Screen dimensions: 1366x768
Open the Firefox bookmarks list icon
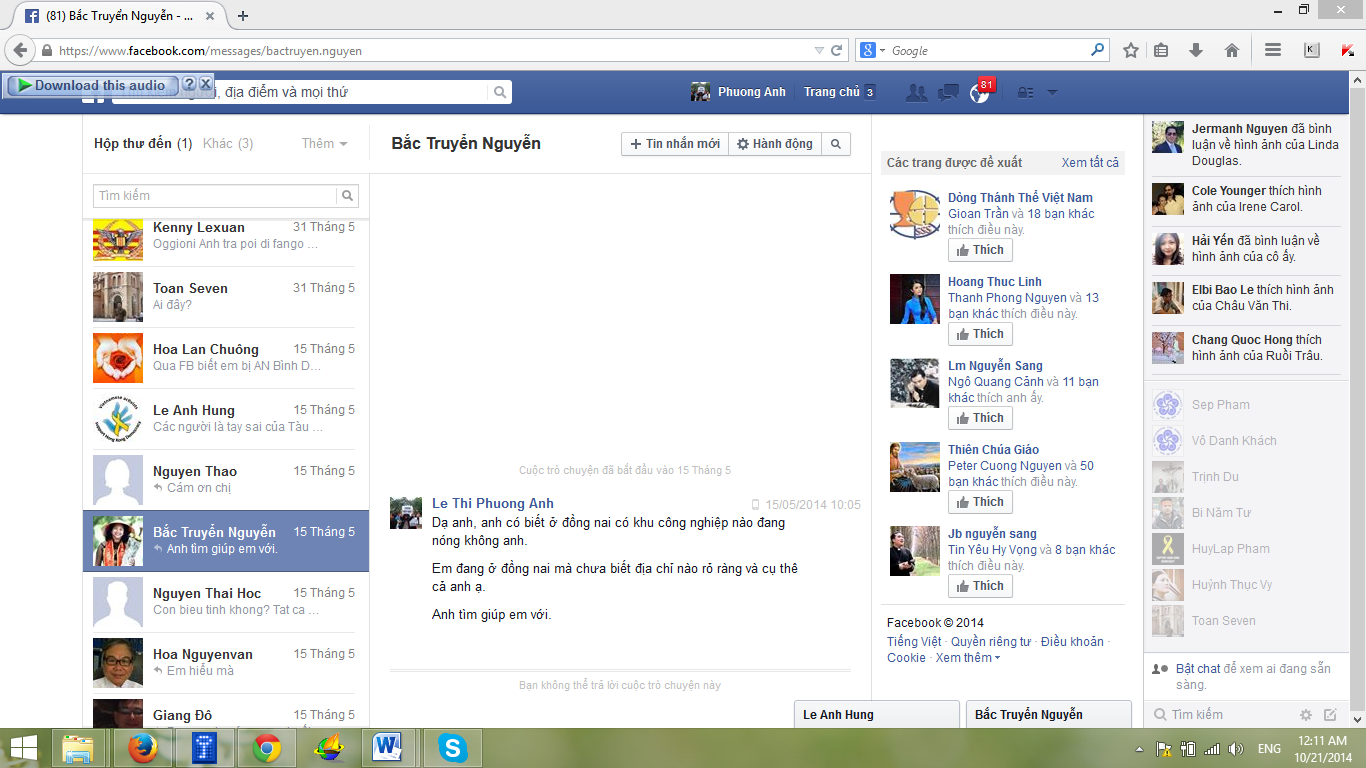pyautogui.click(x=1161, y=50)
